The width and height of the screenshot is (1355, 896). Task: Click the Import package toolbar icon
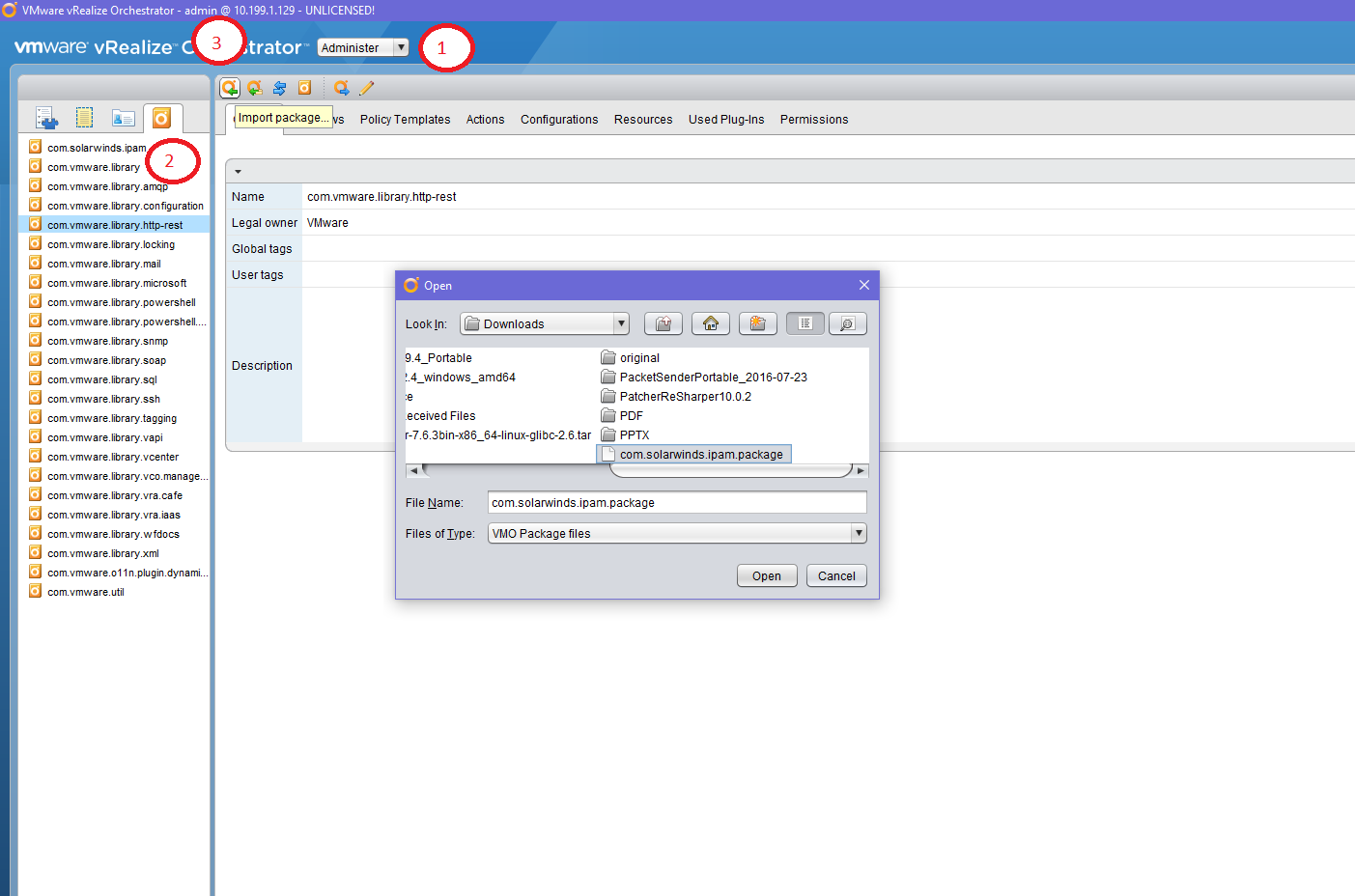(230, 88)
